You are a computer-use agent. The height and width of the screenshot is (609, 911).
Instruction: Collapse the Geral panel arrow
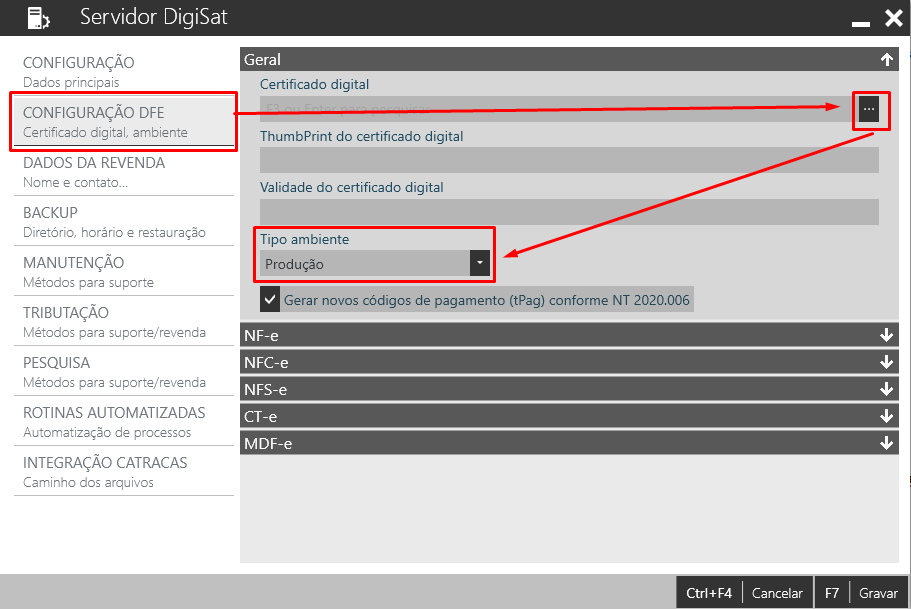[887, 59]
